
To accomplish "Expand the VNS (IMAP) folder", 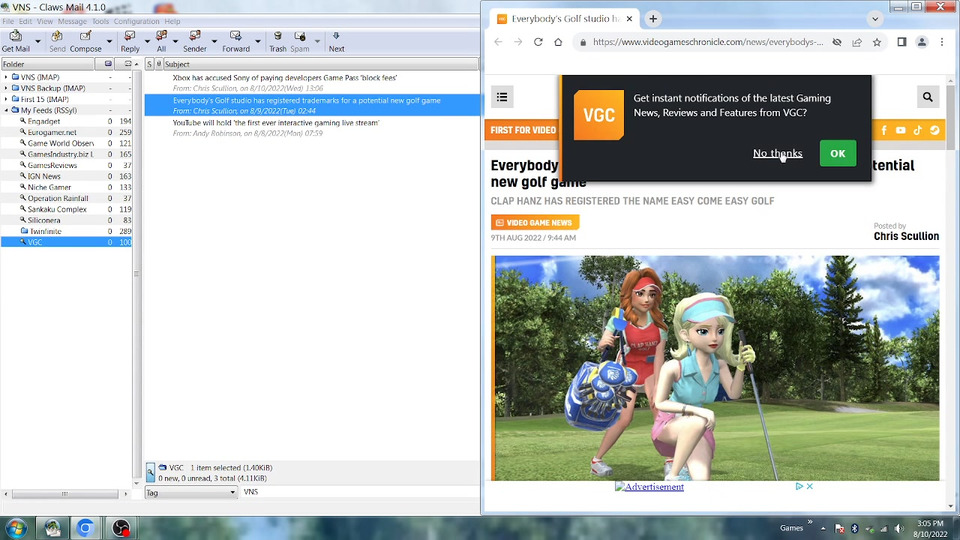I will pos(7,77).
